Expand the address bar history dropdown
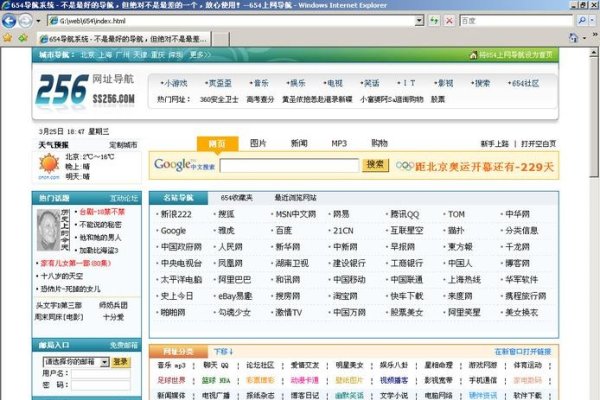The height and width of the screenshot is (400, 600). pos(419,21)
